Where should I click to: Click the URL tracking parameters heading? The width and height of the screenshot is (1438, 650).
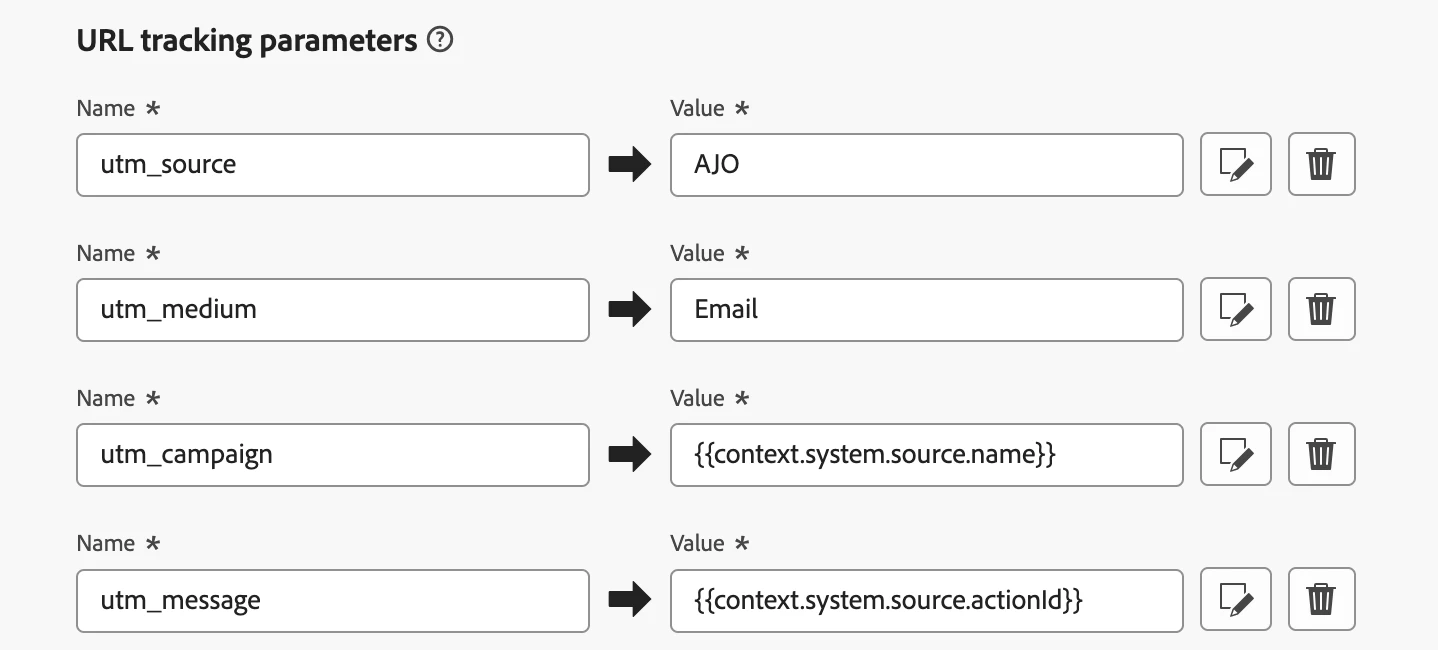tap(247, 40)
